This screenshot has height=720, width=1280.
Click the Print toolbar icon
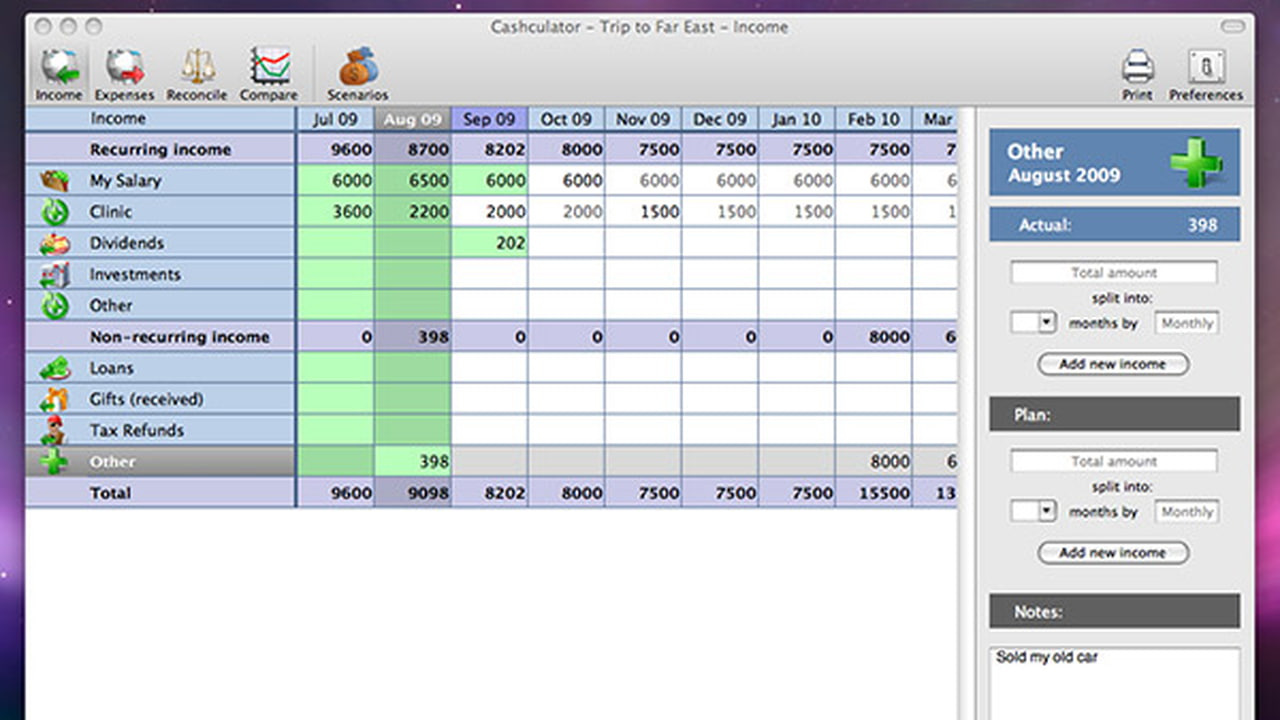click(1137, 75)
